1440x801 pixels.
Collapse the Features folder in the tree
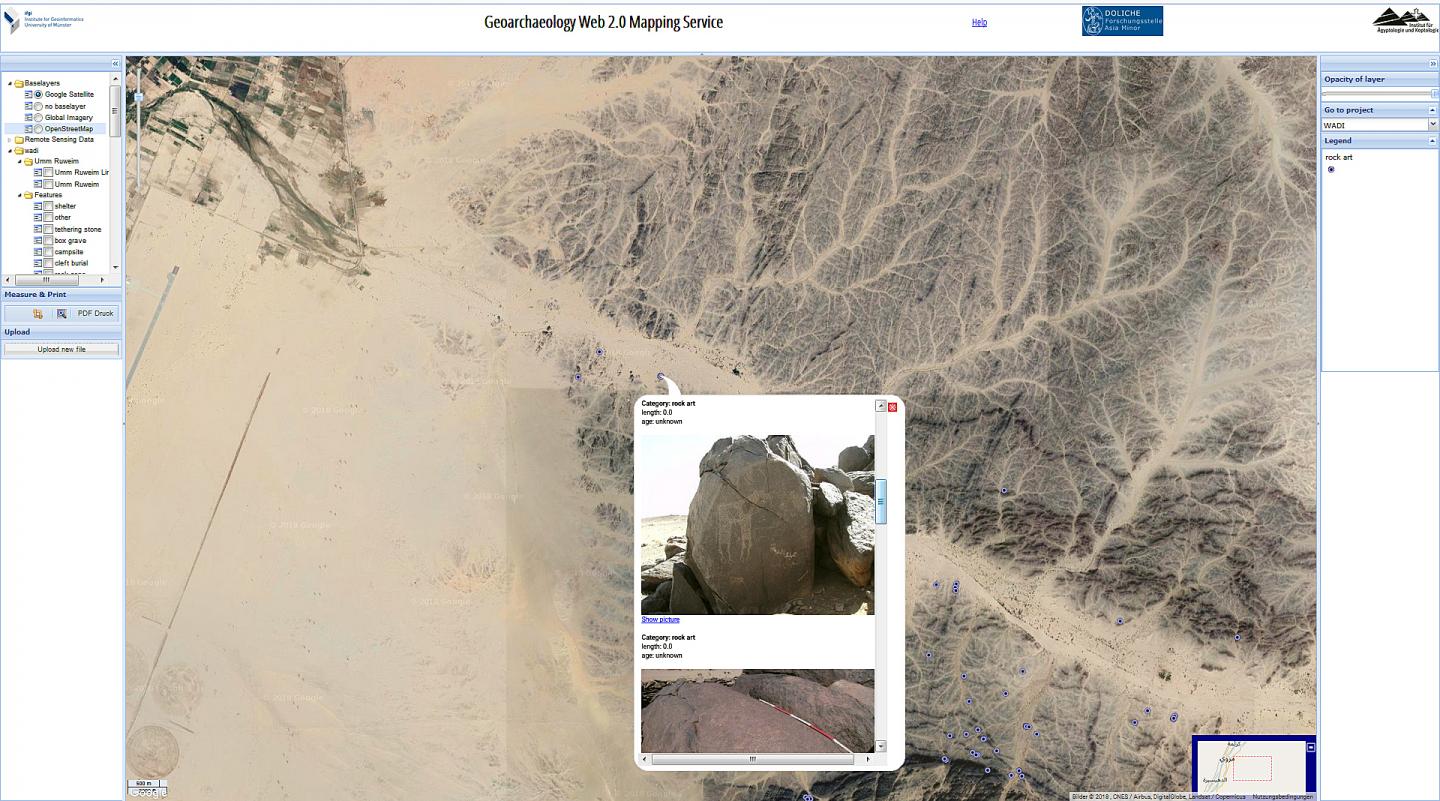click(x=18, y=194)
